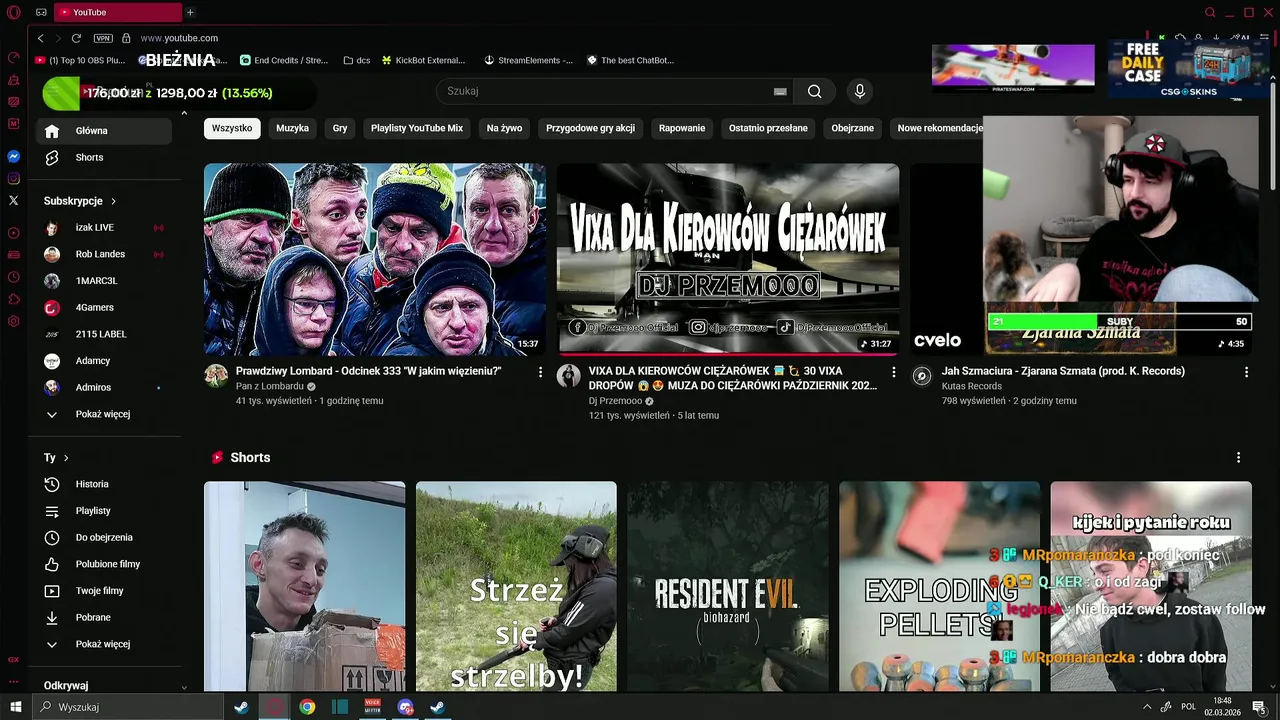Select the Rapowanie filter chip
This screenshot has width=1280, height=720.
pyautogui.click(x=682, y=128)
